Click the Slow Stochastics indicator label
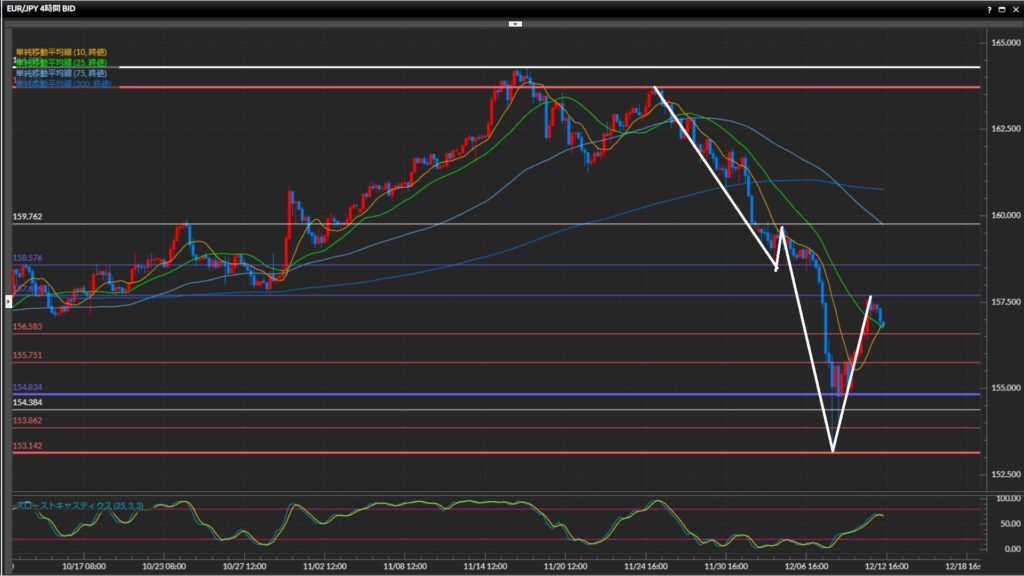Viewport: 1024px width, 576px height. pyautogui.click(x=79, y=506)
